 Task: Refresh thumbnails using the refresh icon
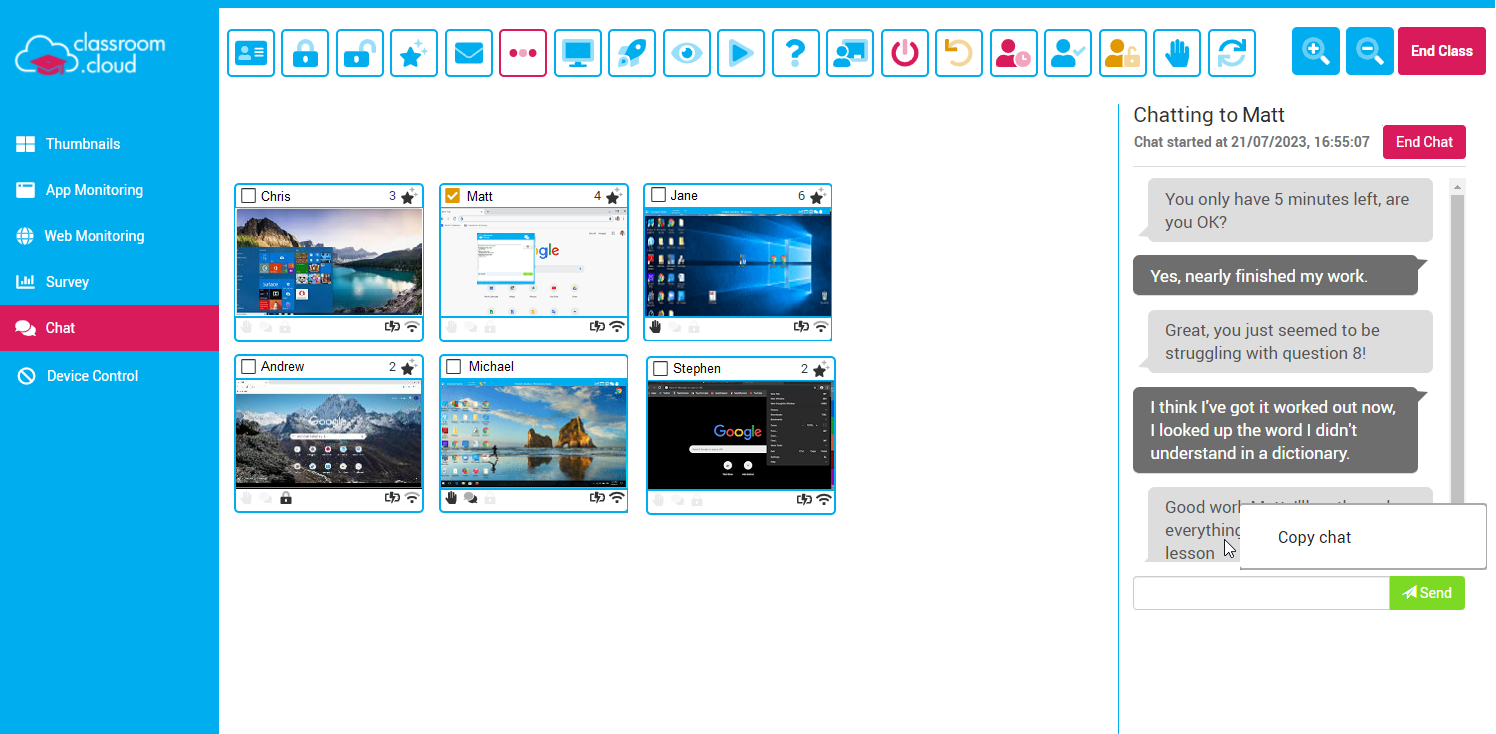coord(1231,52)
